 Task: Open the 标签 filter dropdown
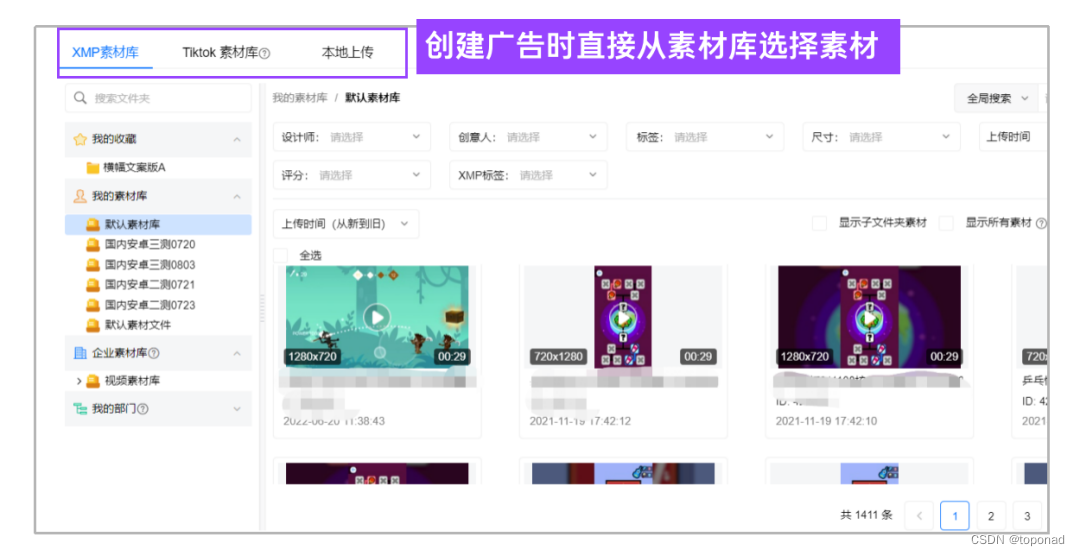click(x=705, y=137)
